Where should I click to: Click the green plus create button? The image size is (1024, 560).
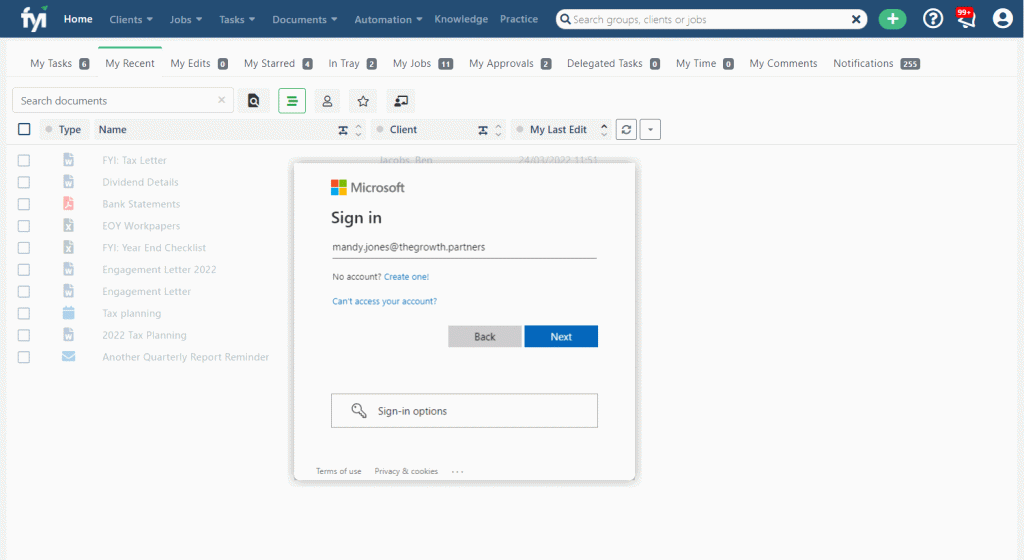pyautogui.click(x=892, y=19)
